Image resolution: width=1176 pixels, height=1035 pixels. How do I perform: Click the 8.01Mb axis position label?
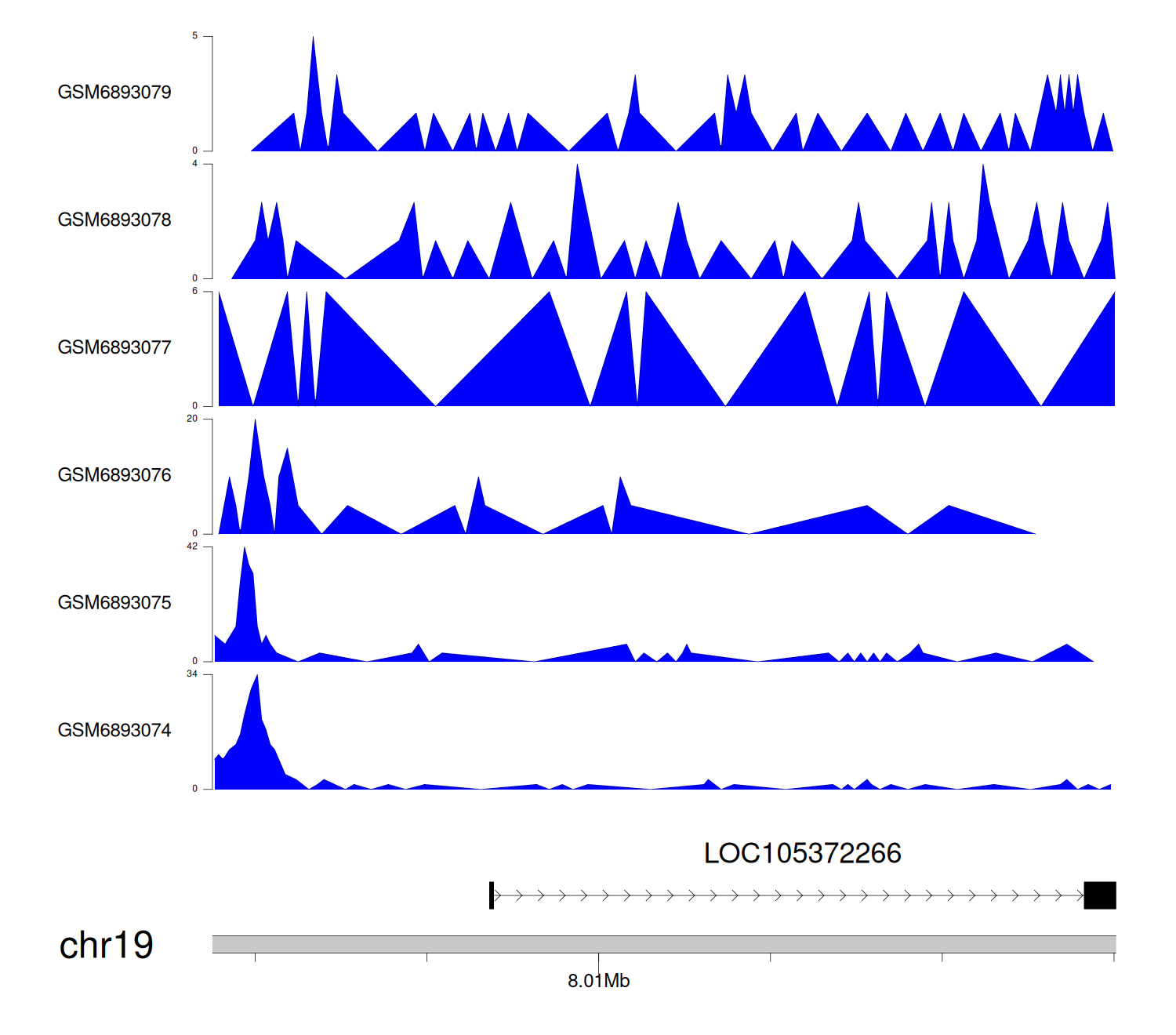click(598, 981)
